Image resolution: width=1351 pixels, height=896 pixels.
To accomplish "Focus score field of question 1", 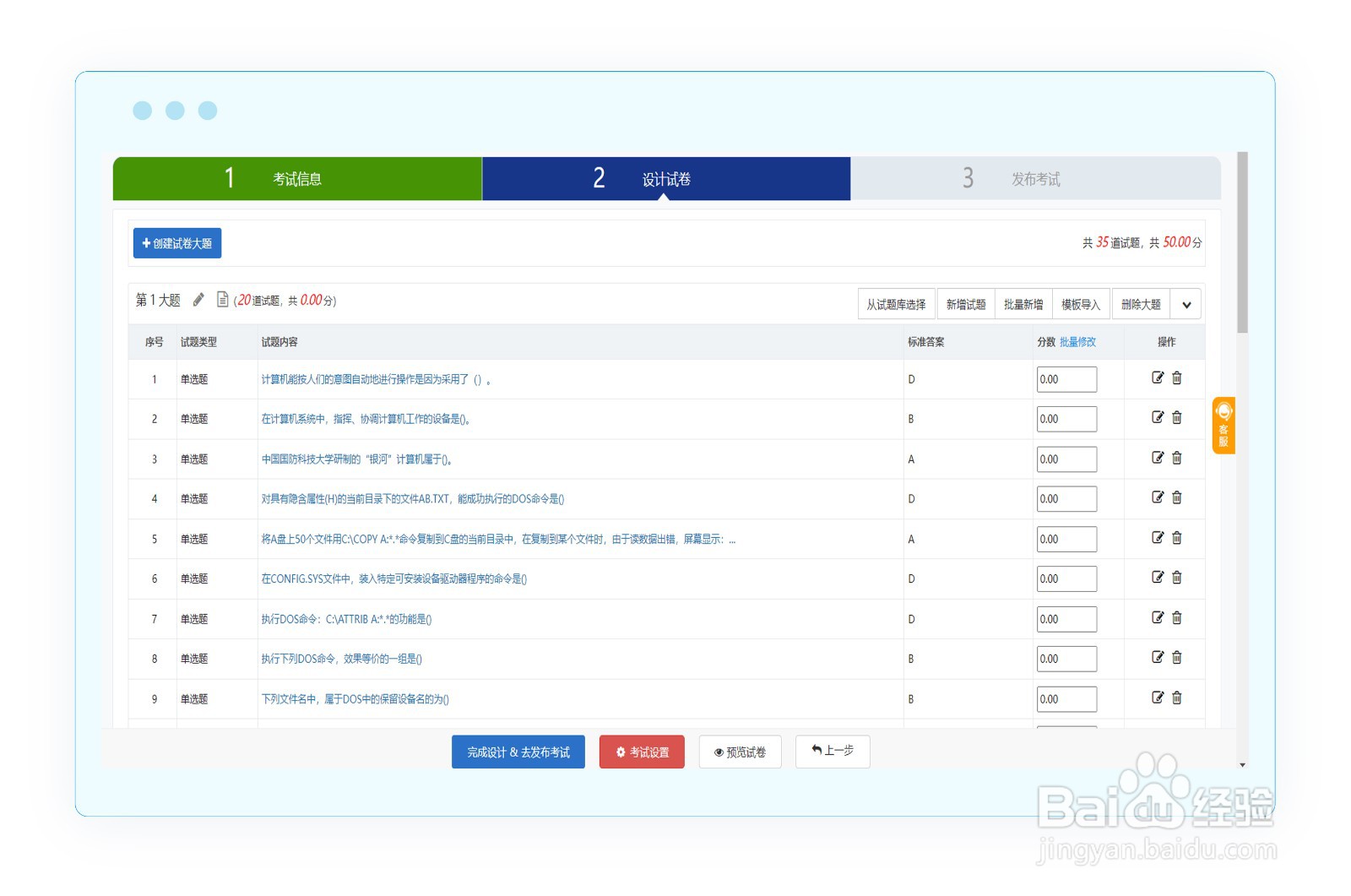I will coord(1066,379).
